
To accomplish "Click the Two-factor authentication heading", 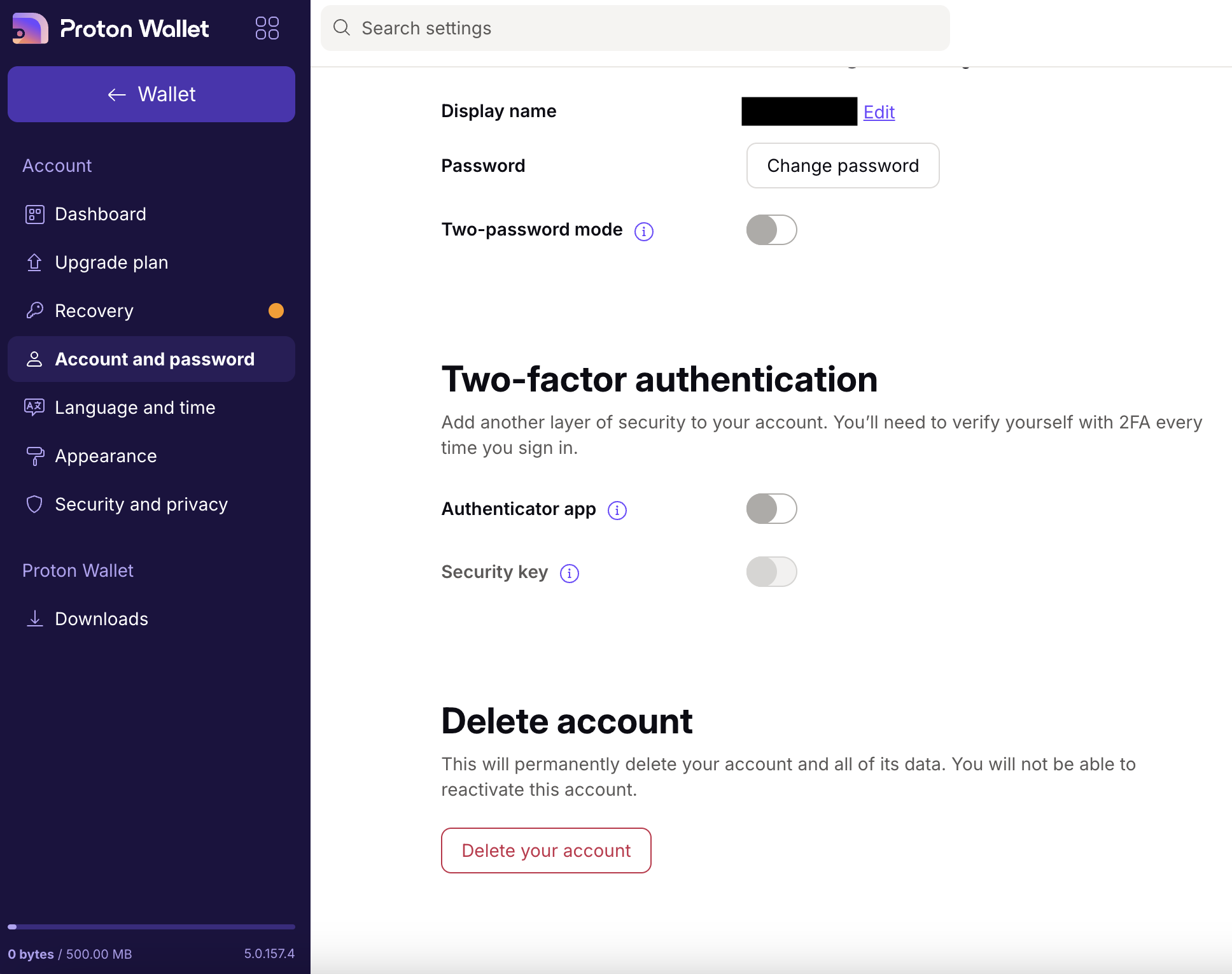I will point(659,379).
